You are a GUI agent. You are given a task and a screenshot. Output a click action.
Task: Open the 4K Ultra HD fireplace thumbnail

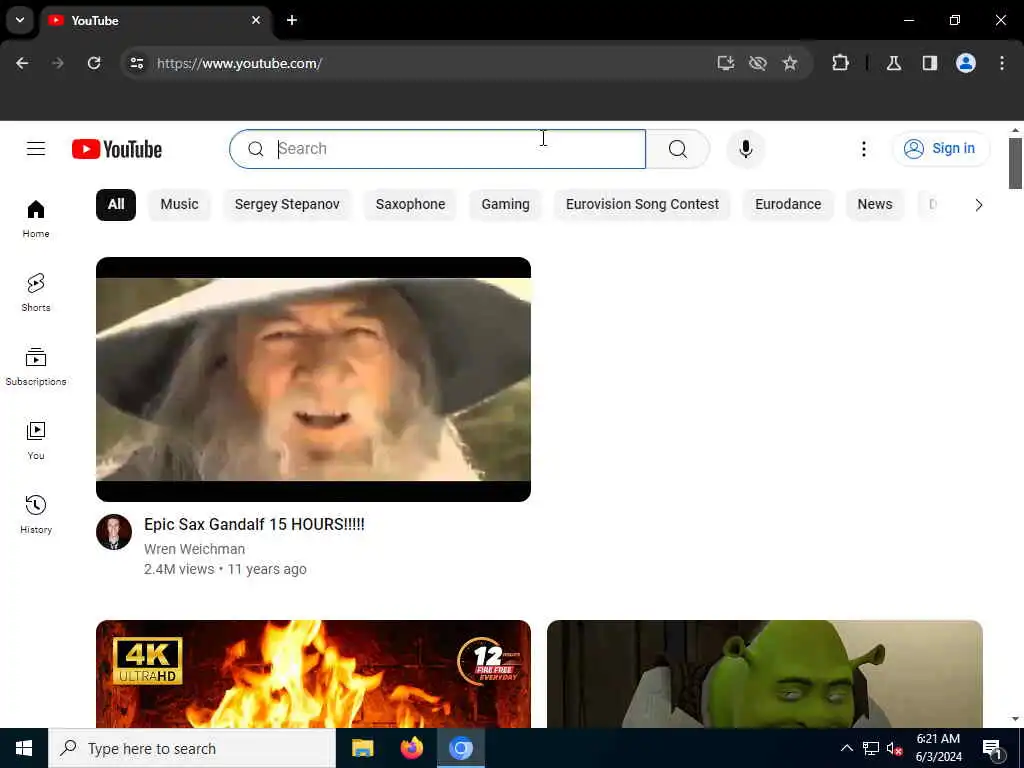point(313,674)
